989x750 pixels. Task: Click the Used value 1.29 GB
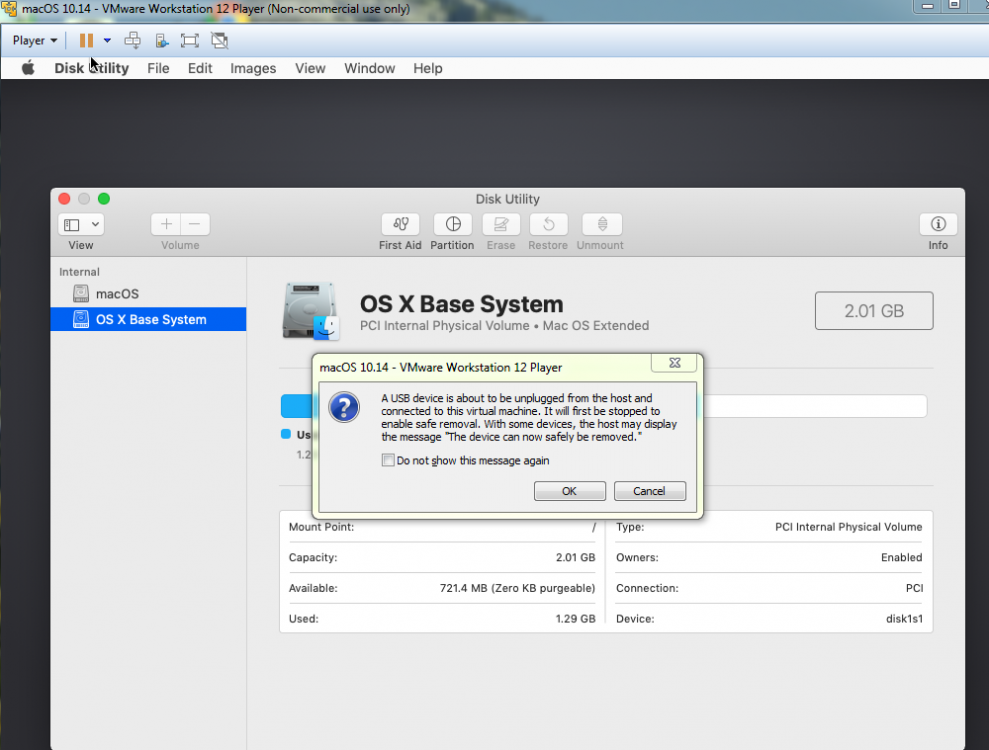tap(575, 619)
